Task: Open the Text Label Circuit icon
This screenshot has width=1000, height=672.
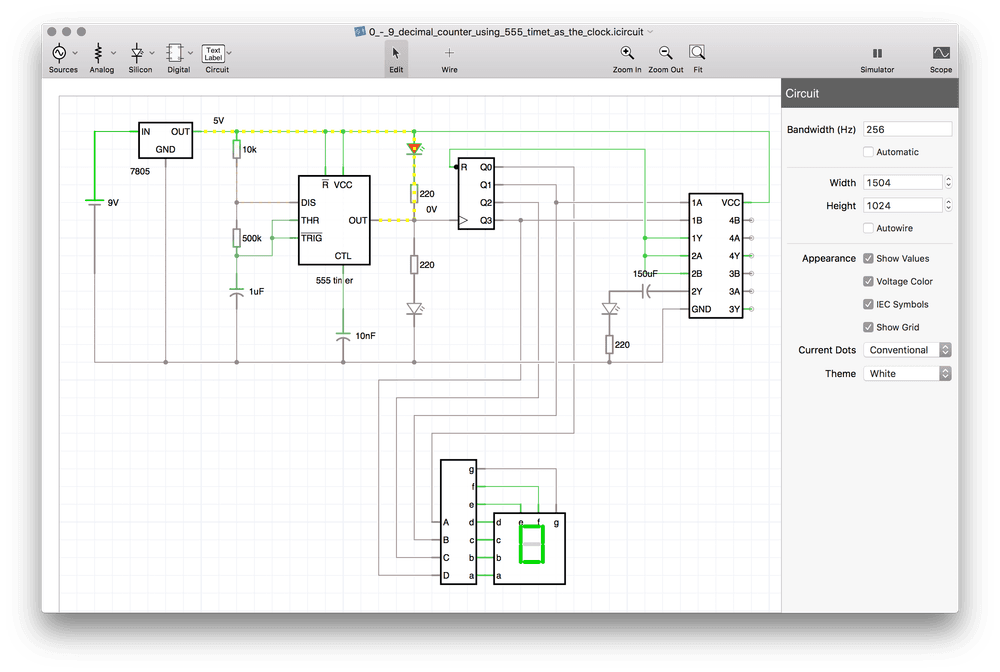Action: [213, 53]
